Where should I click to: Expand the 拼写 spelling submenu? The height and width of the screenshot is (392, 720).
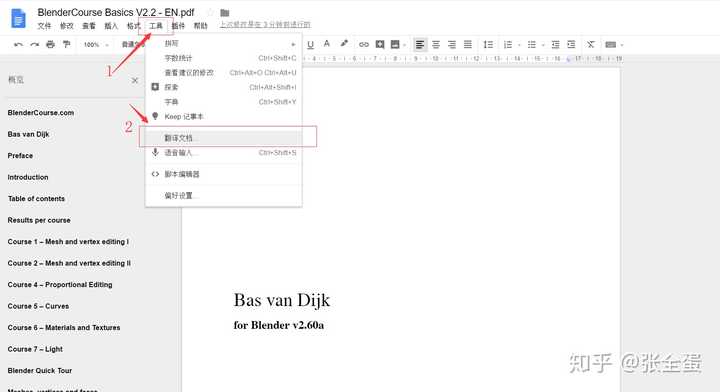pyautogui.click(x=224, y=44)
